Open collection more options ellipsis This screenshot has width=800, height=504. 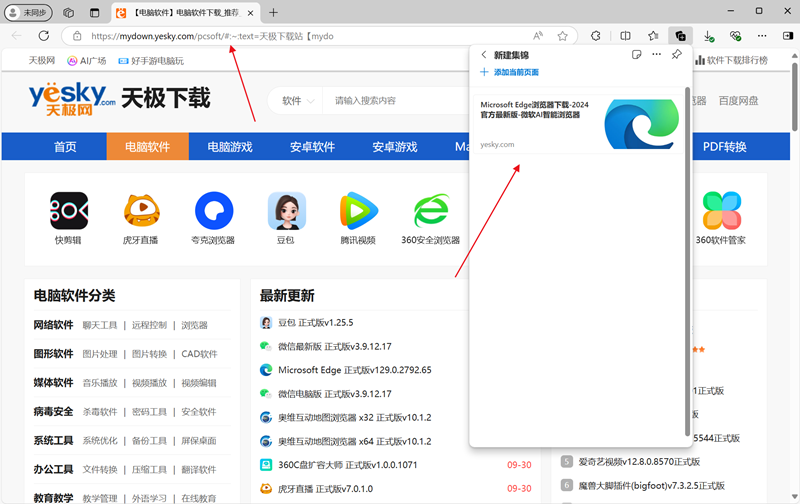pyautogui.click(x=656, y=54)
